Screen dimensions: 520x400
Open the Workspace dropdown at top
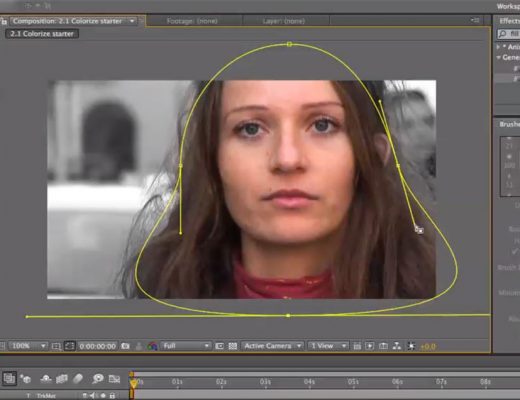[x=508, y=6]
